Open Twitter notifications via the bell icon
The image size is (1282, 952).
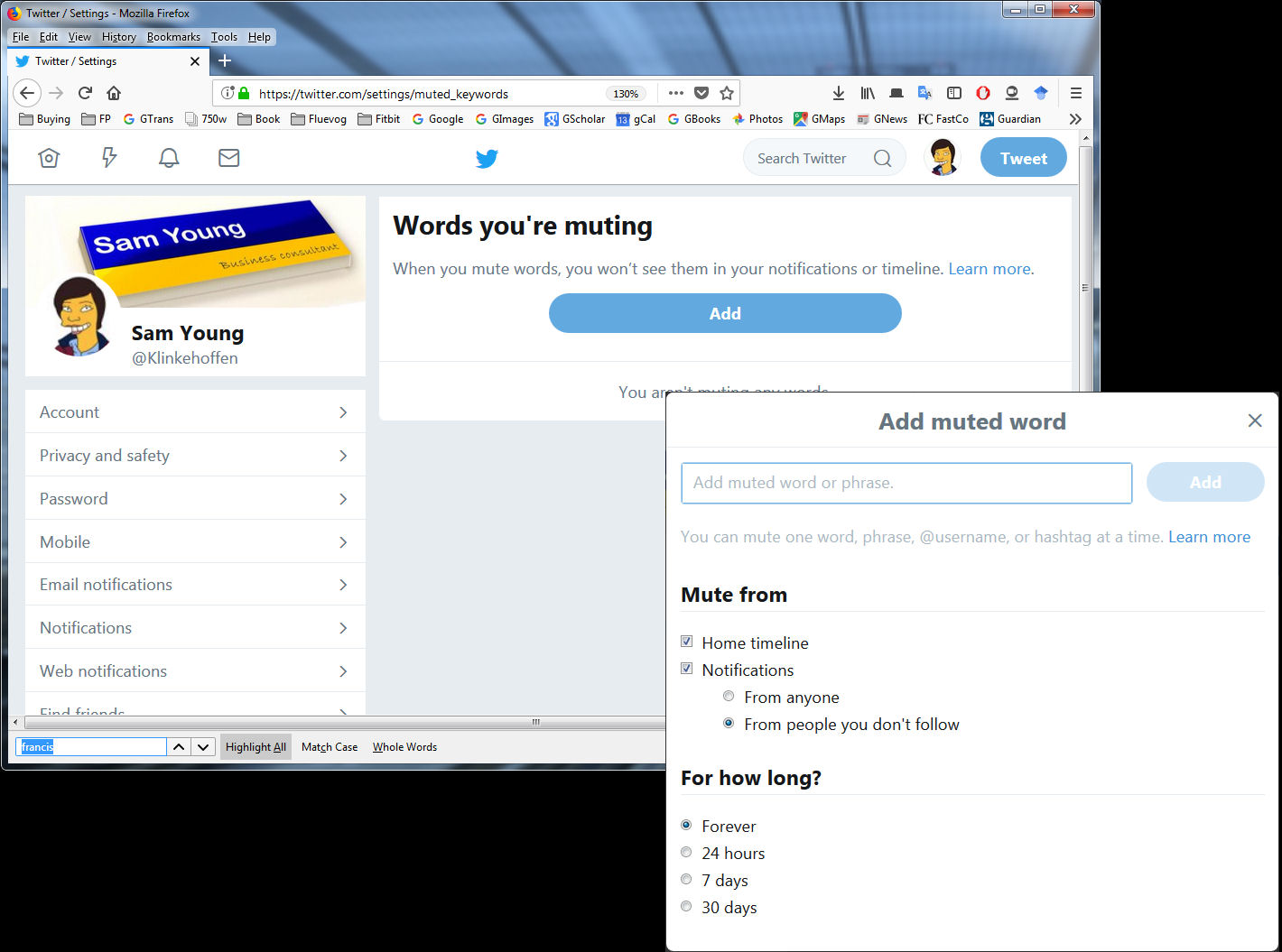pos(169,157)
